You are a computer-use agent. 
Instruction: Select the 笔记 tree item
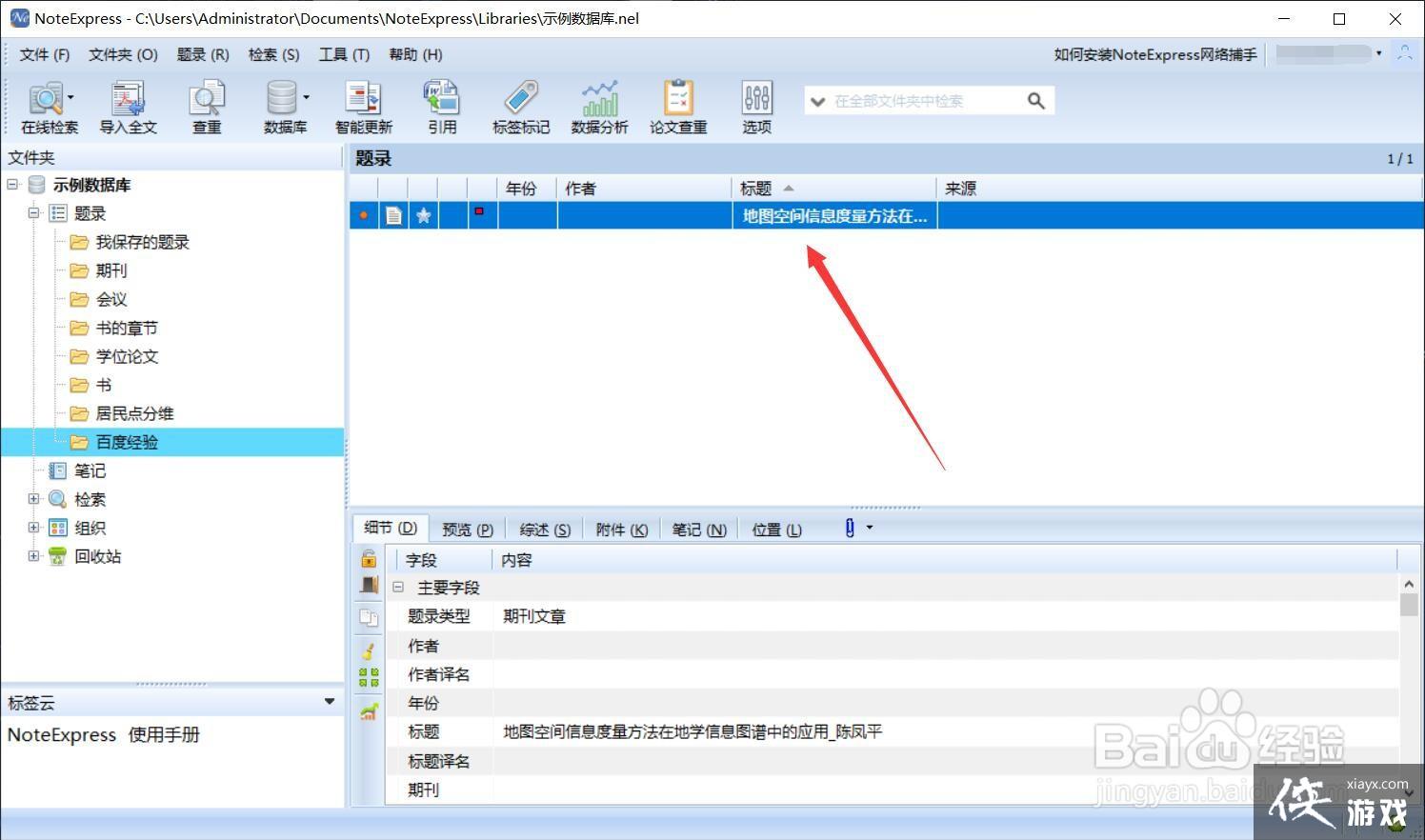click(x=90, y=470)
